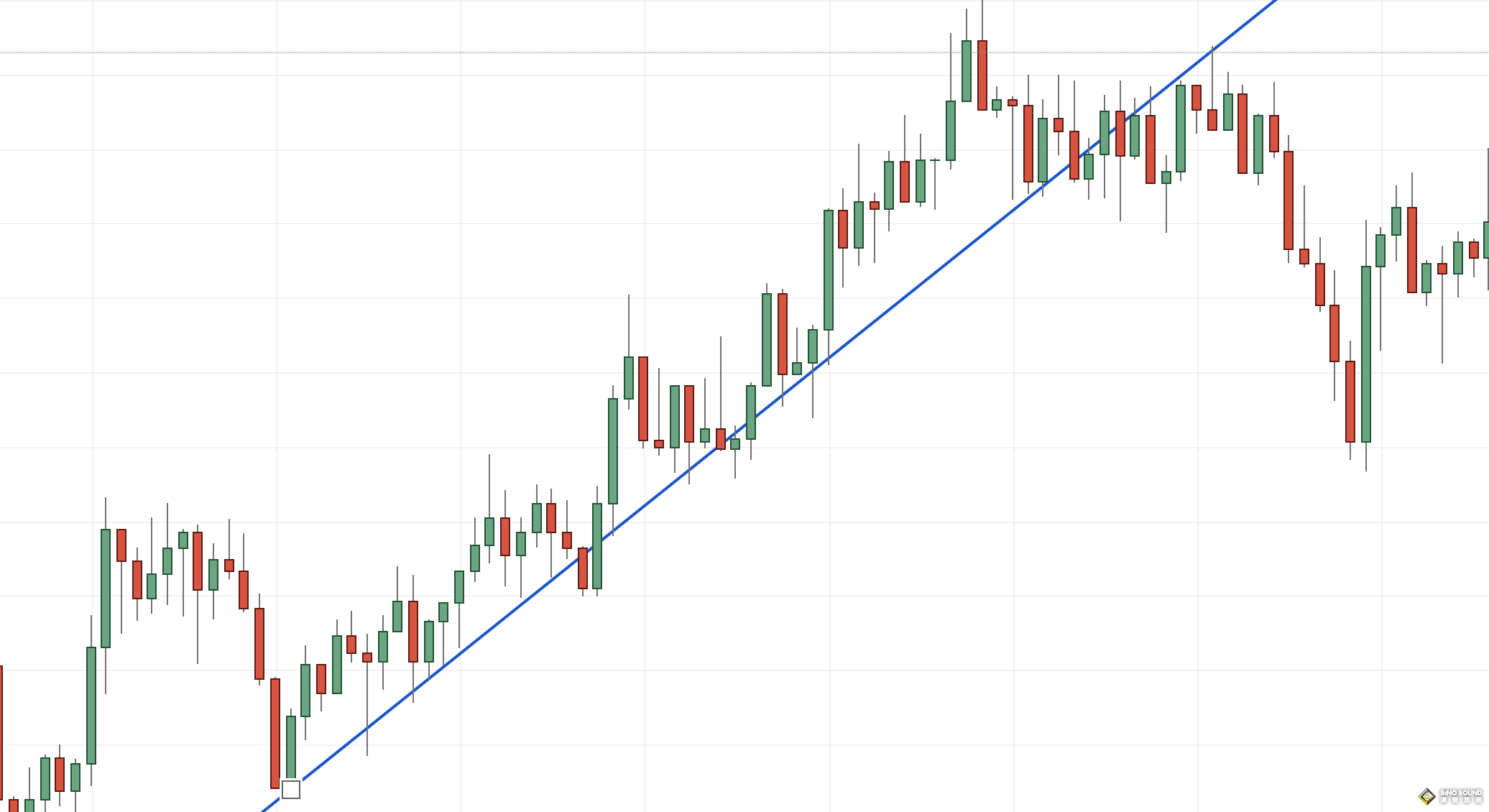The image size is (1489, 812).
Task: Click the partially visible green candle at right edge
Action: (x=1486, y=240)
